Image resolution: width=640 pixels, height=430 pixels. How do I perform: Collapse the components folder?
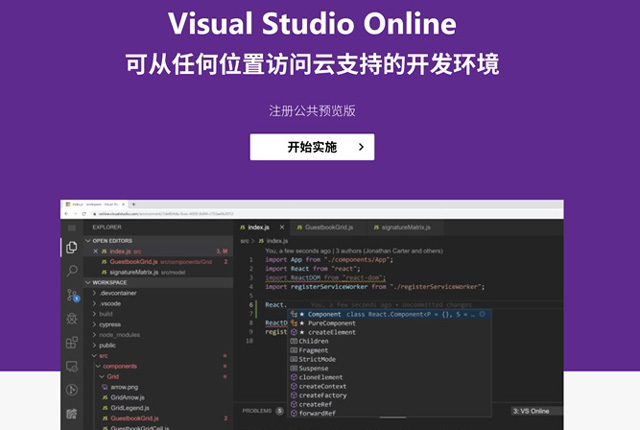tap(158, 366)
